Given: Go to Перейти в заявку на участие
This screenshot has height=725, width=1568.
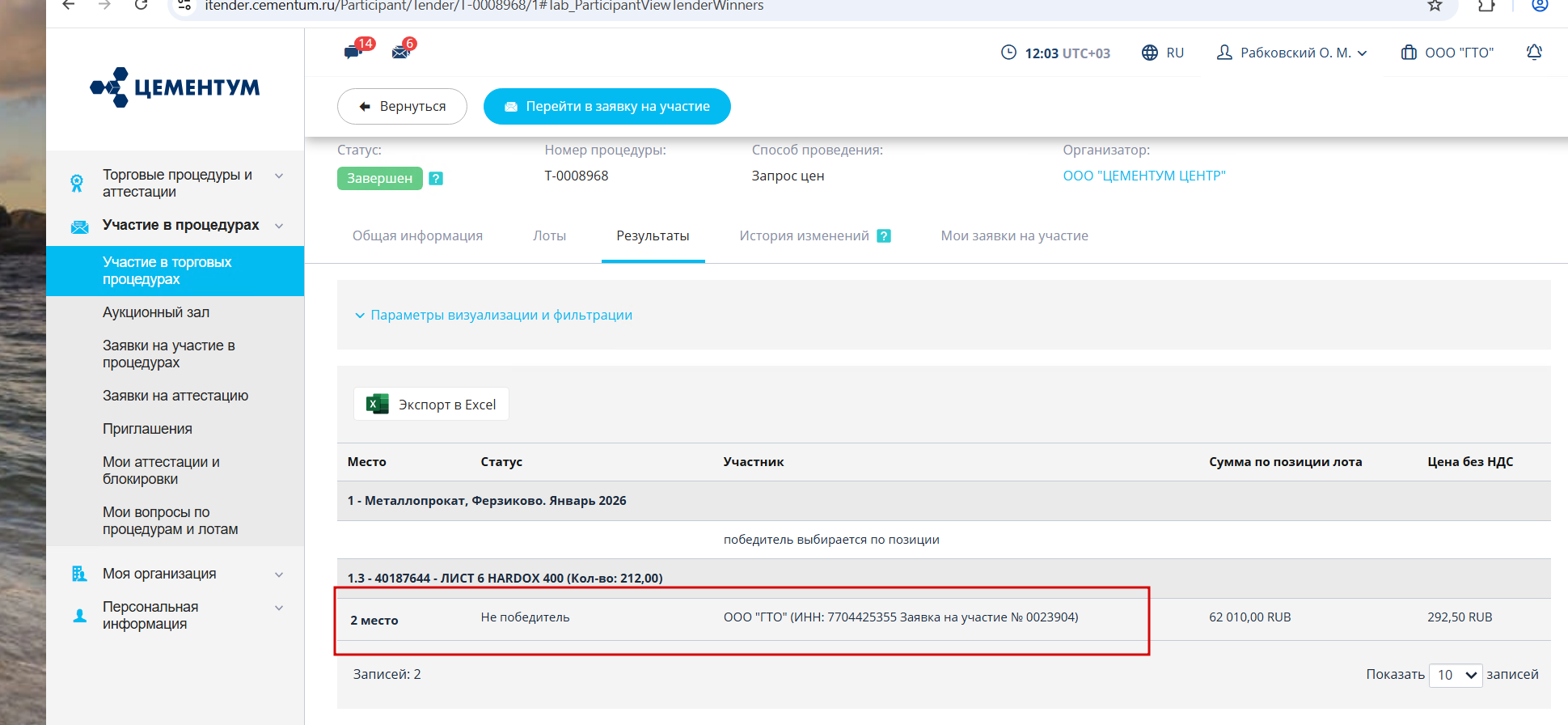Looking at the screenshot, I should click(606, 106).
